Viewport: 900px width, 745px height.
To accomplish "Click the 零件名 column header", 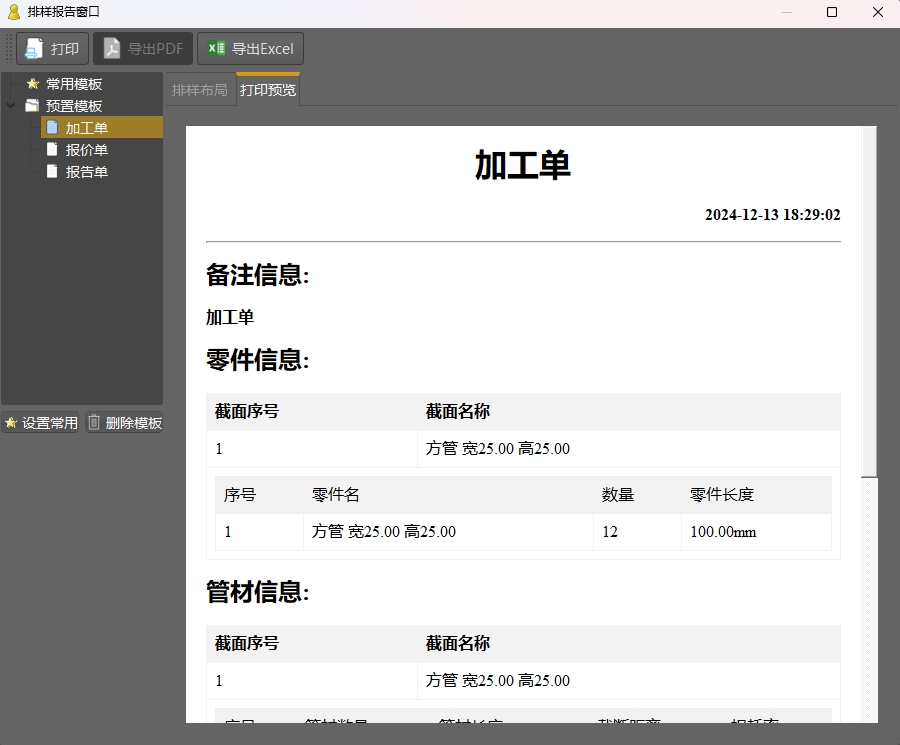I will point(336,495).
